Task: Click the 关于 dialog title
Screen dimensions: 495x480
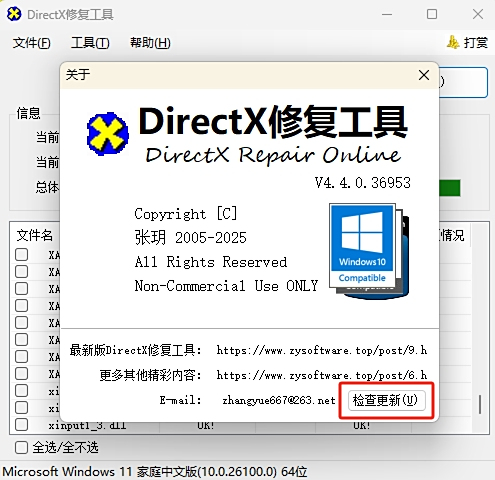Action: pos(78,75)
